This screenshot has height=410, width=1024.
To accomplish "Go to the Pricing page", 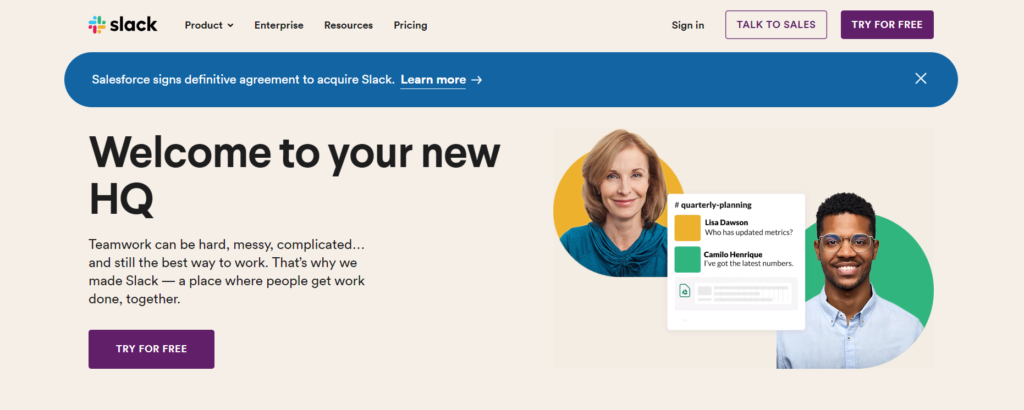I will coord(410,25).
